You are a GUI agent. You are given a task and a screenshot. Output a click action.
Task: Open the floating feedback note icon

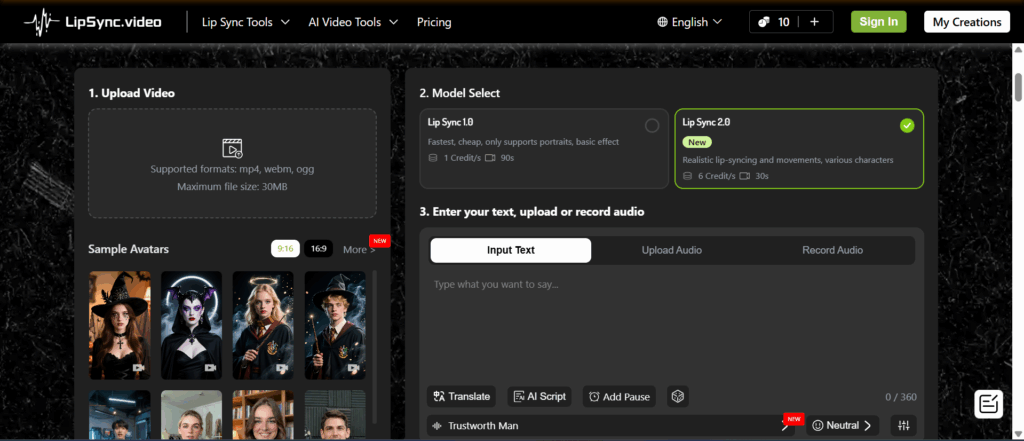point(988,404)
